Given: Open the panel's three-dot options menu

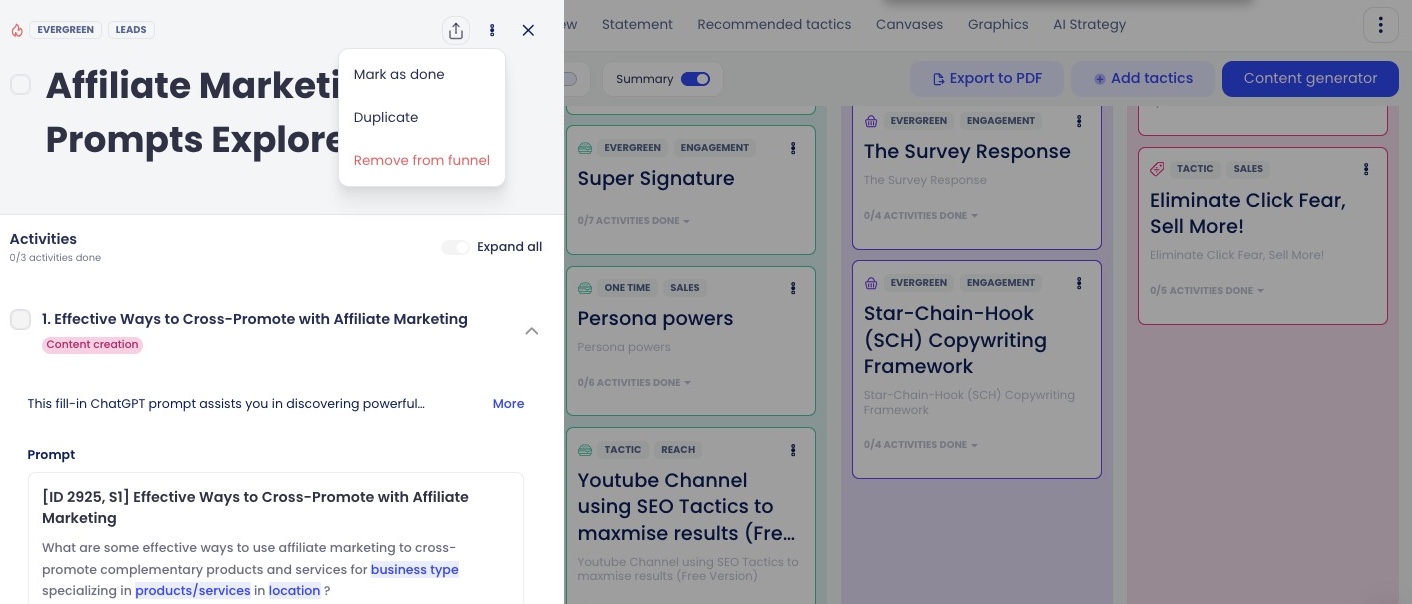Looking at the screenshot, I should pyautogui.click(x=492, y=31).
